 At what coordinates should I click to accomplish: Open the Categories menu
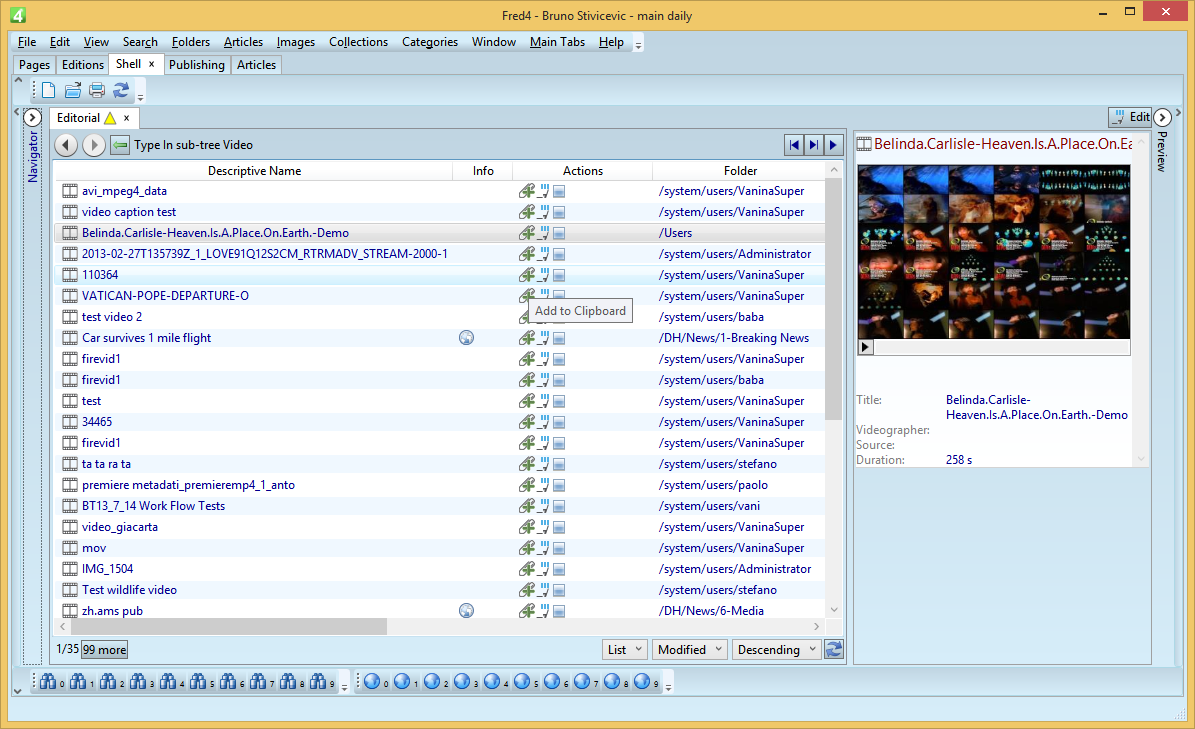(430, 42)
